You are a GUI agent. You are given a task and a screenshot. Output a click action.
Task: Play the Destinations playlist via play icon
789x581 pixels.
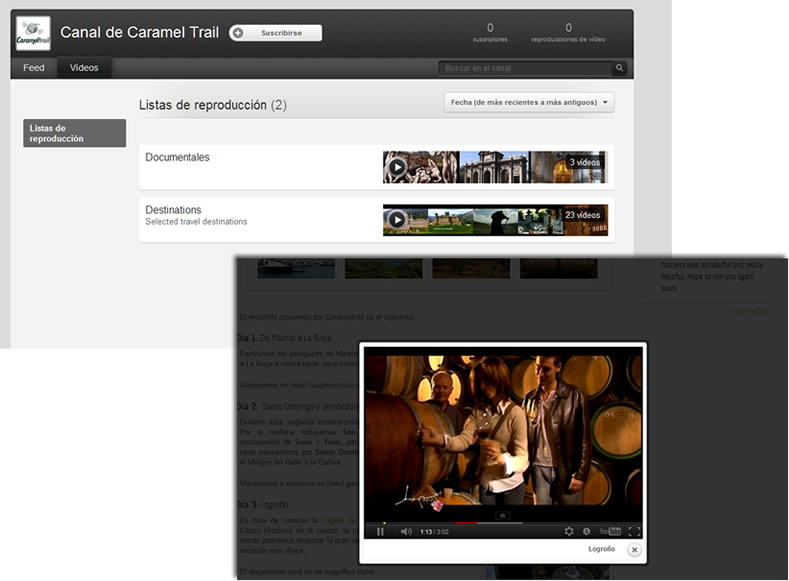coord(397,220)
